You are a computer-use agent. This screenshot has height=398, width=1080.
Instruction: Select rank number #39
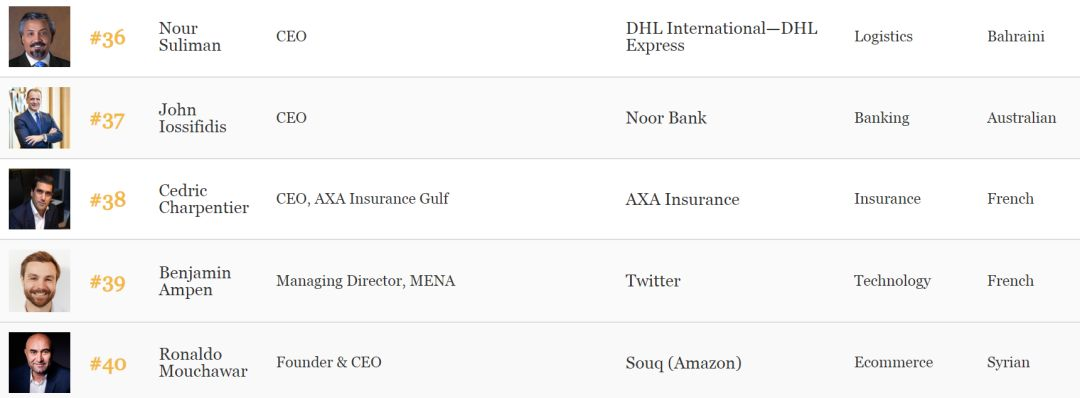pyautogui.click(x=107, y=282)
